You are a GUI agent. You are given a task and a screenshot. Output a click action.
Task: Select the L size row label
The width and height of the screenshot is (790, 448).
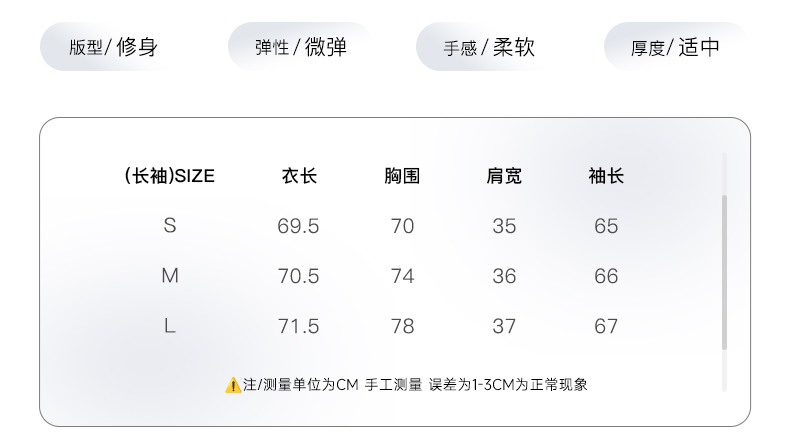(x=170, y=326)
